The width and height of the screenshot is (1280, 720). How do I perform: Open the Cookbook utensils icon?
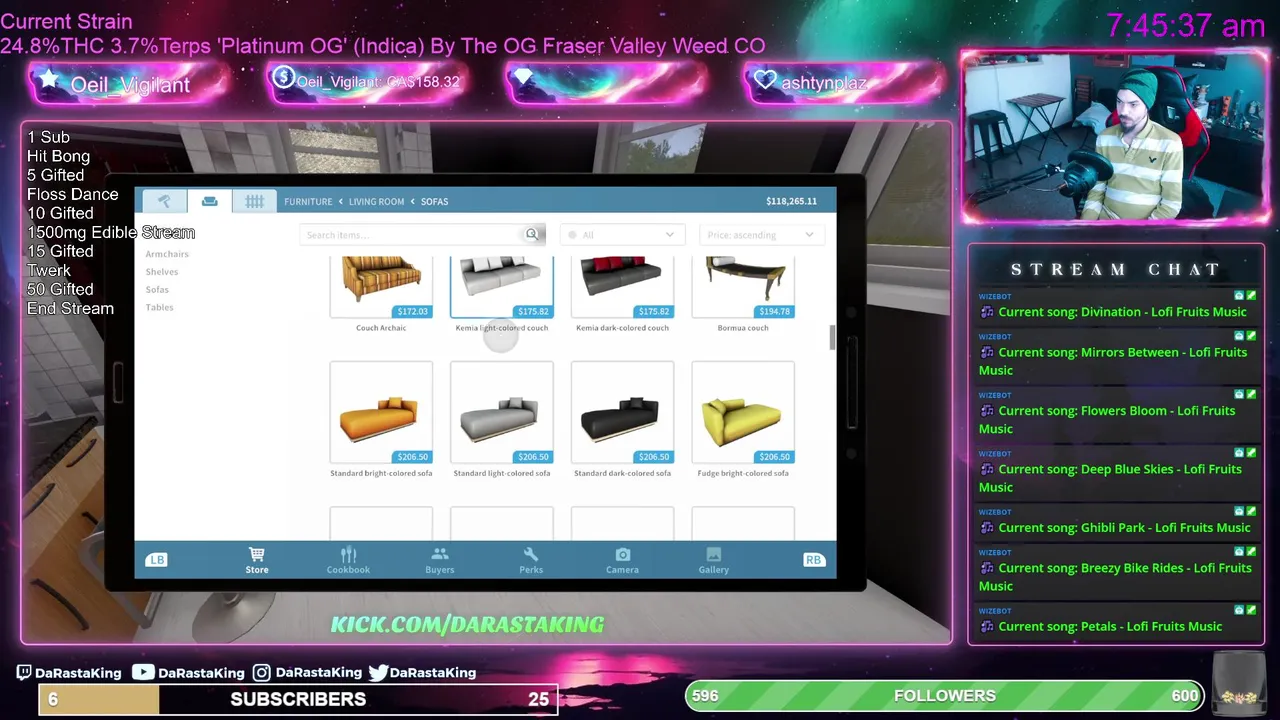[348, 555]
